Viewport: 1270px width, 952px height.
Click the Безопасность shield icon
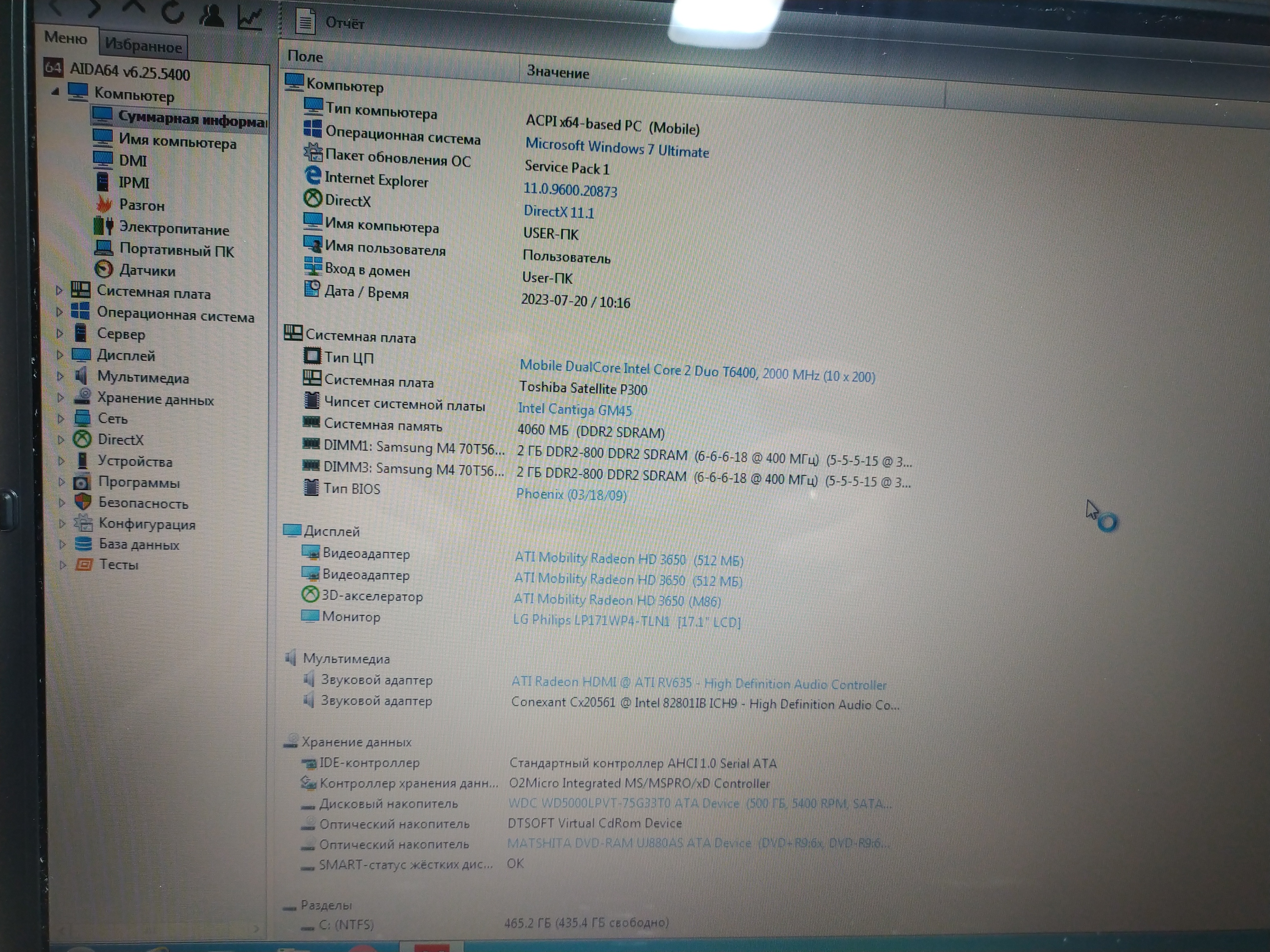(83, 502)
